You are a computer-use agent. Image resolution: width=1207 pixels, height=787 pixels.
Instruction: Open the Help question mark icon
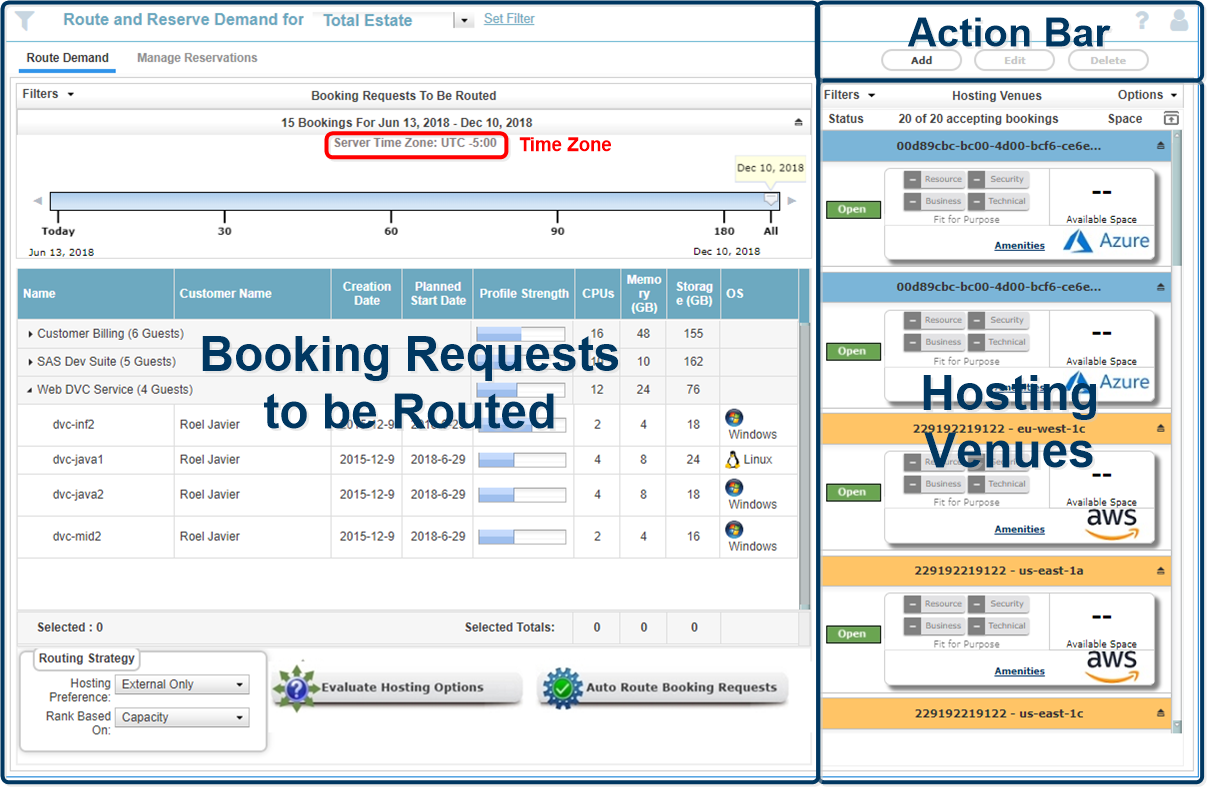[1142, 20]
